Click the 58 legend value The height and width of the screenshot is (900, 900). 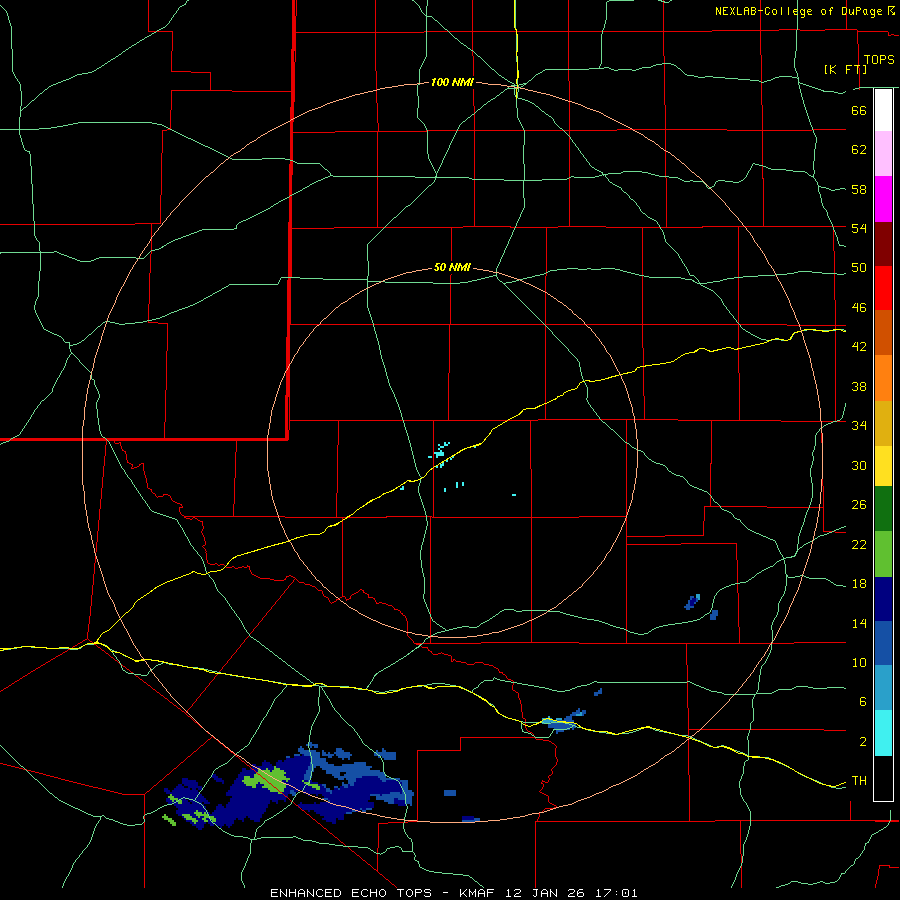click(859, 189)
